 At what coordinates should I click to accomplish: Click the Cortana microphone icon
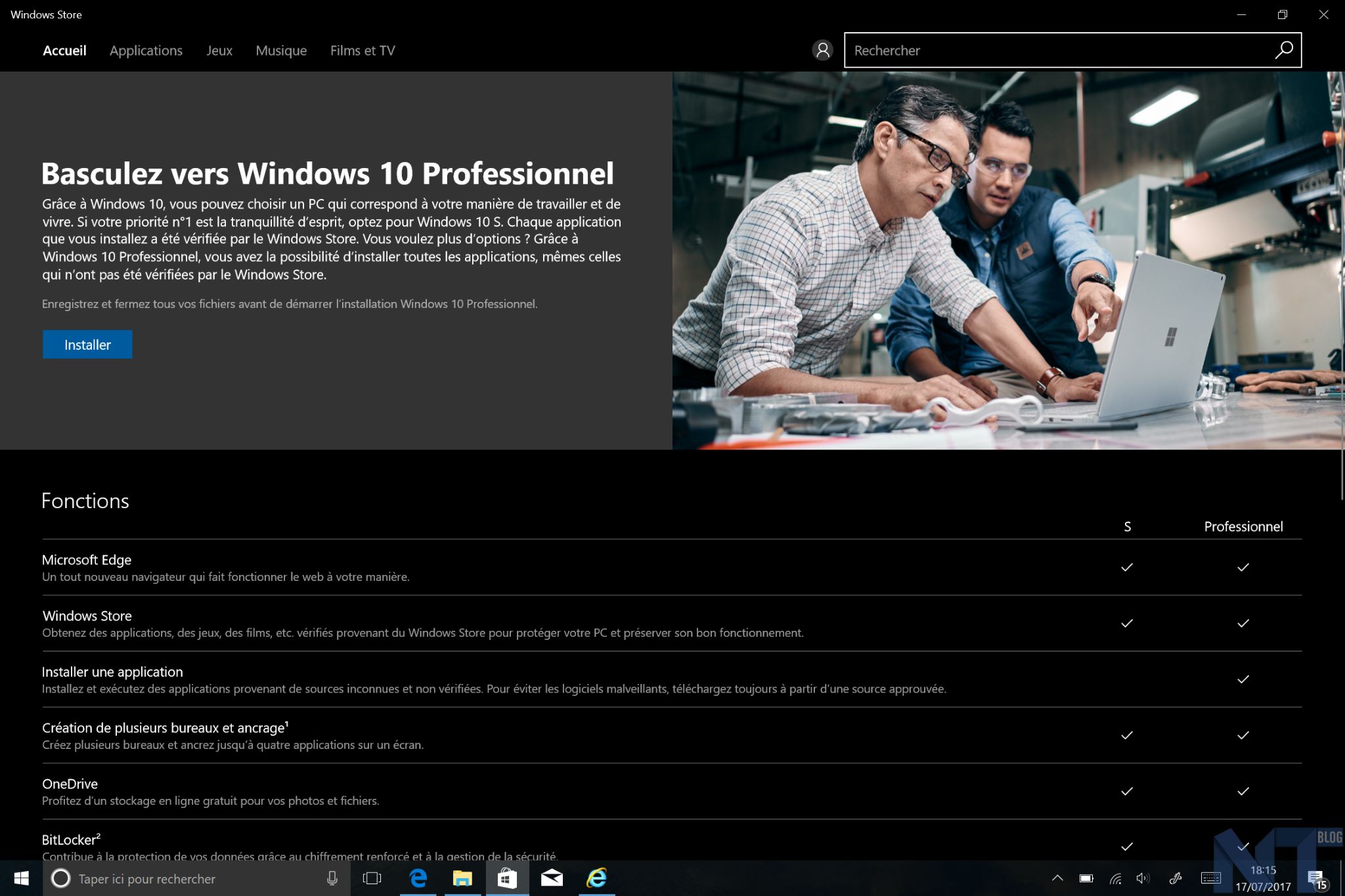click(x=332, y=878)
